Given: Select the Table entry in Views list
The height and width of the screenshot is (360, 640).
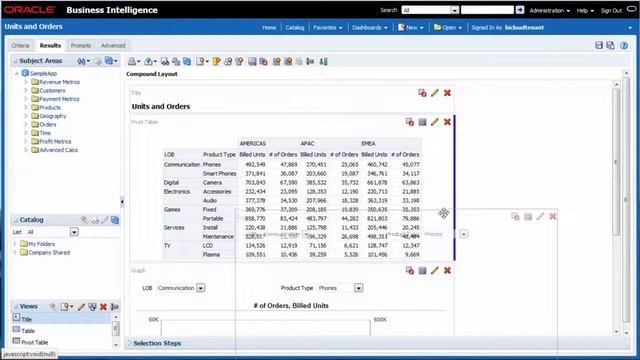Looking at the screenshot, I should coord(28,331).
